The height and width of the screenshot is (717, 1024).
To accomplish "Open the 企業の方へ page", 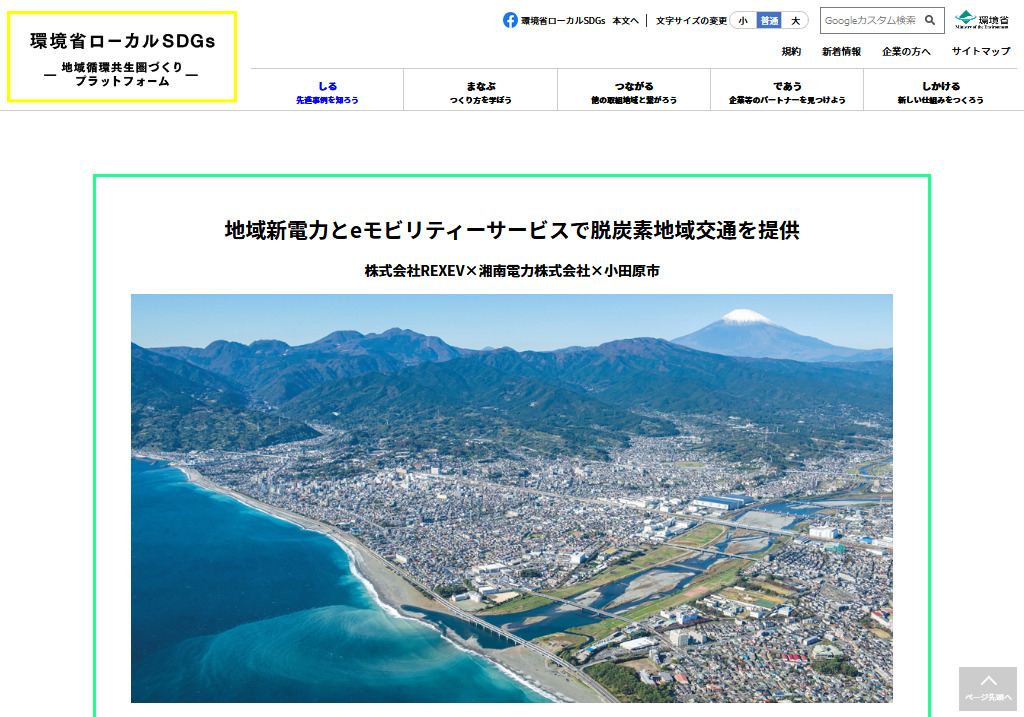I will [906, 50].
